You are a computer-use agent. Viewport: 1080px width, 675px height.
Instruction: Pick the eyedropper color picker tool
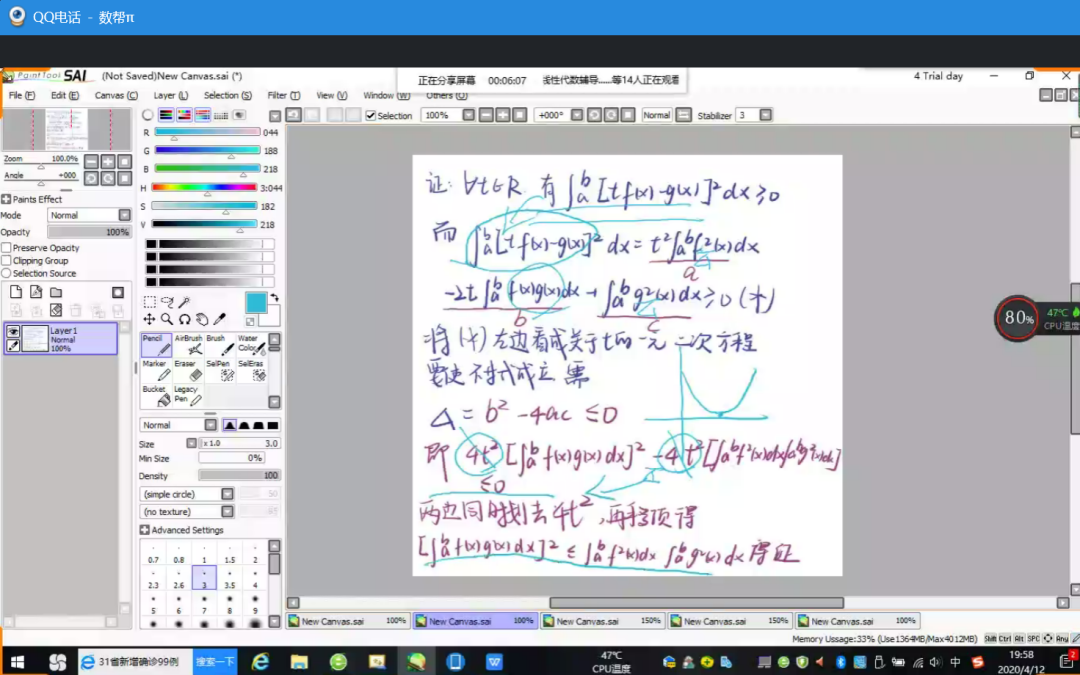219,319
